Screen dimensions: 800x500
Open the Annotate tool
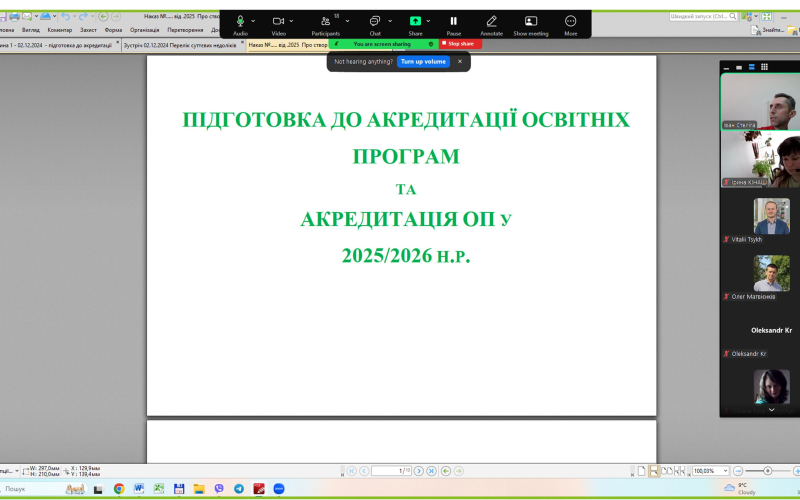(491, 24)
